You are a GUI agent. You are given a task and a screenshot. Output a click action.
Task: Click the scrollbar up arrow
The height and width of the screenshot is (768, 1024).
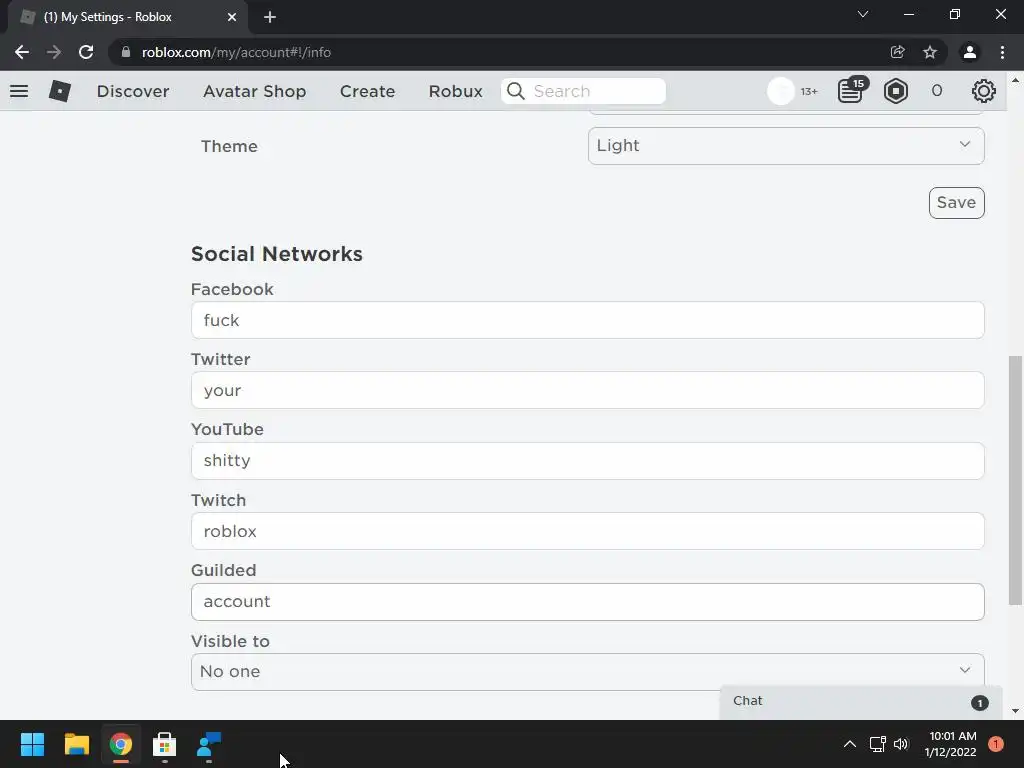[1015, 80]
